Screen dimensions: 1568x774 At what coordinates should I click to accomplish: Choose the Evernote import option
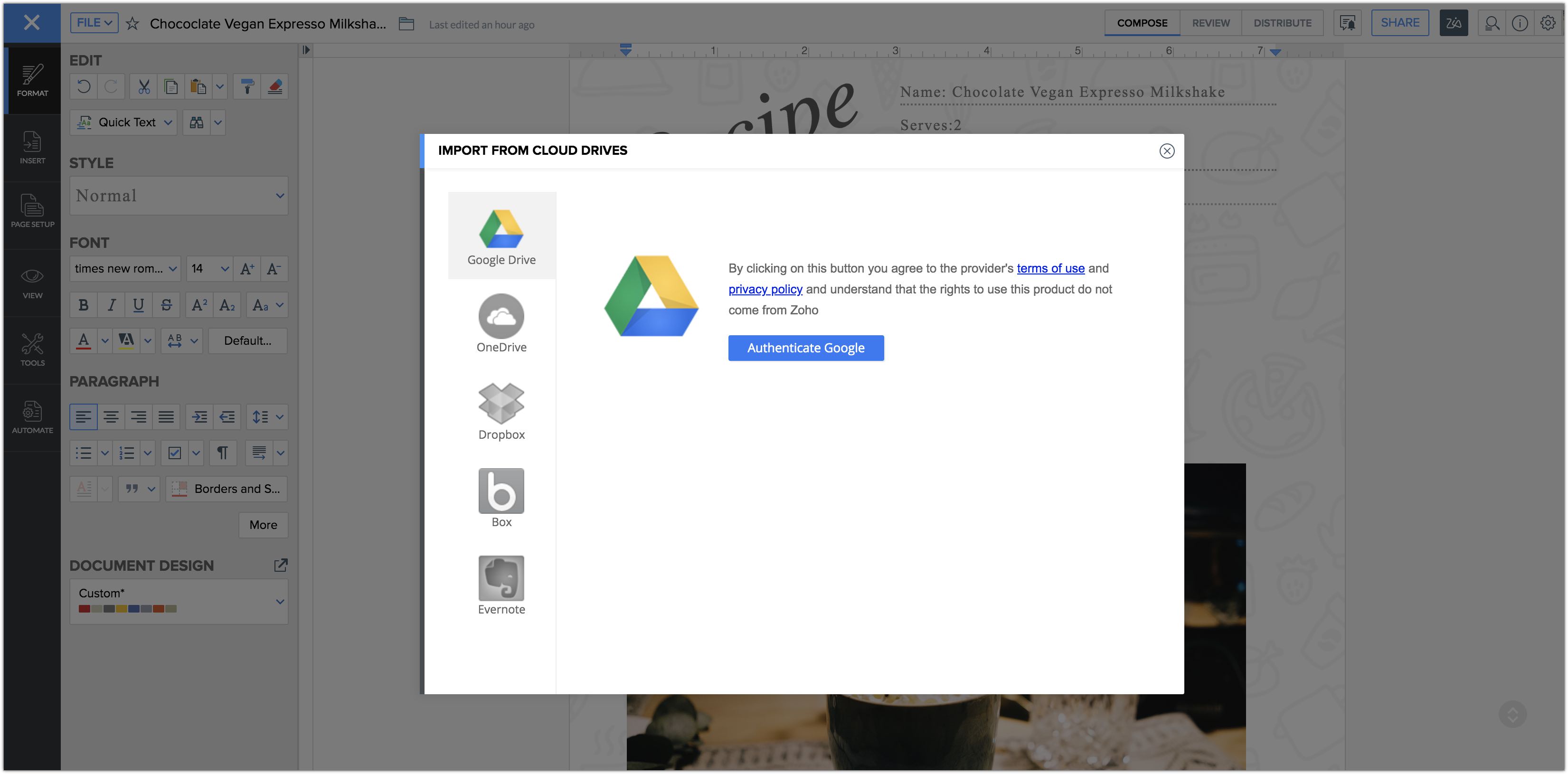tap(501, 579)
